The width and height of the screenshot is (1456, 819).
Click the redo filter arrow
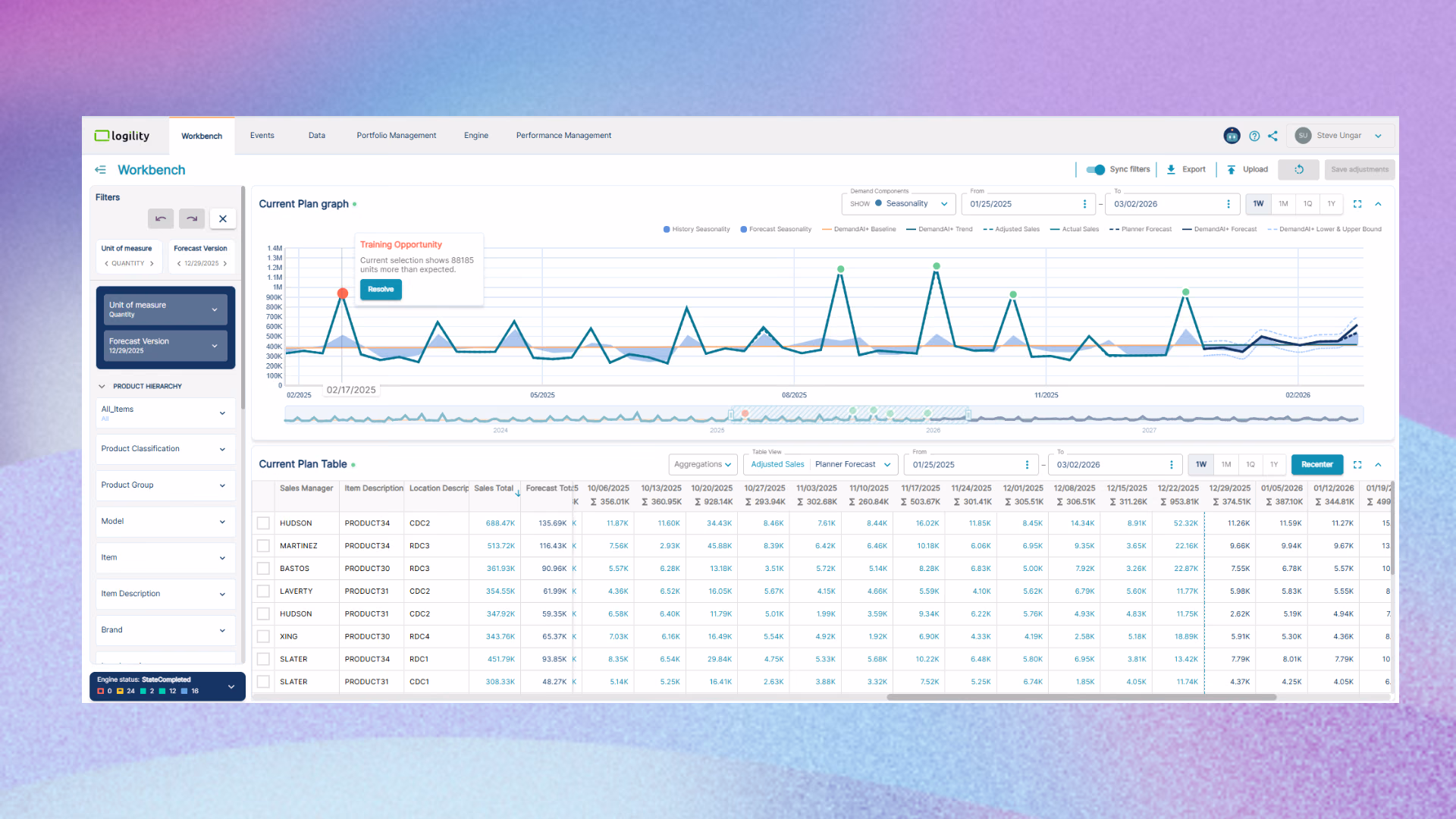point(192,218)
